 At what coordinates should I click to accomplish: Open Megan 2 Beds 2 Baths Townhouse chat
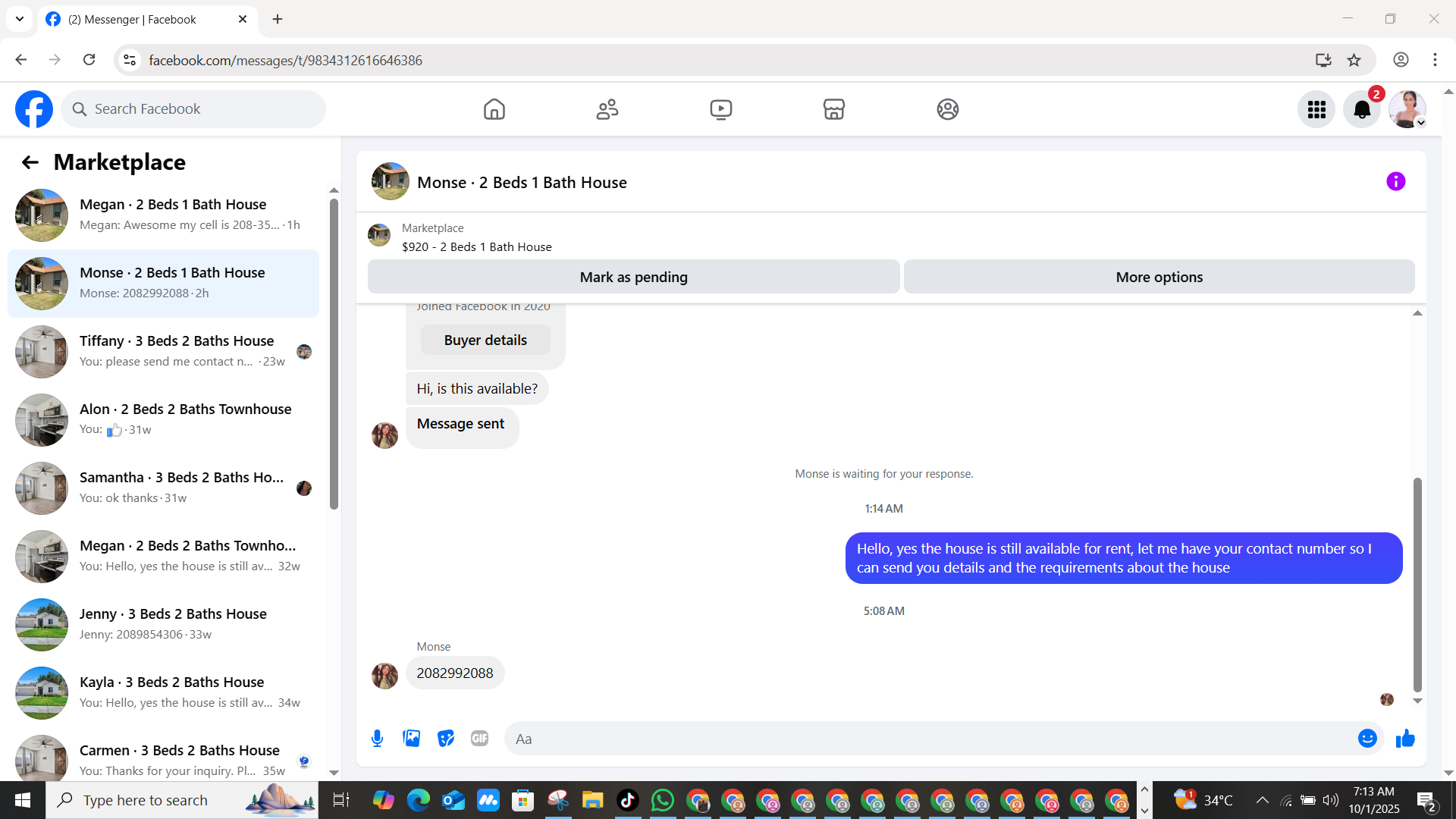tap(163, 557)
